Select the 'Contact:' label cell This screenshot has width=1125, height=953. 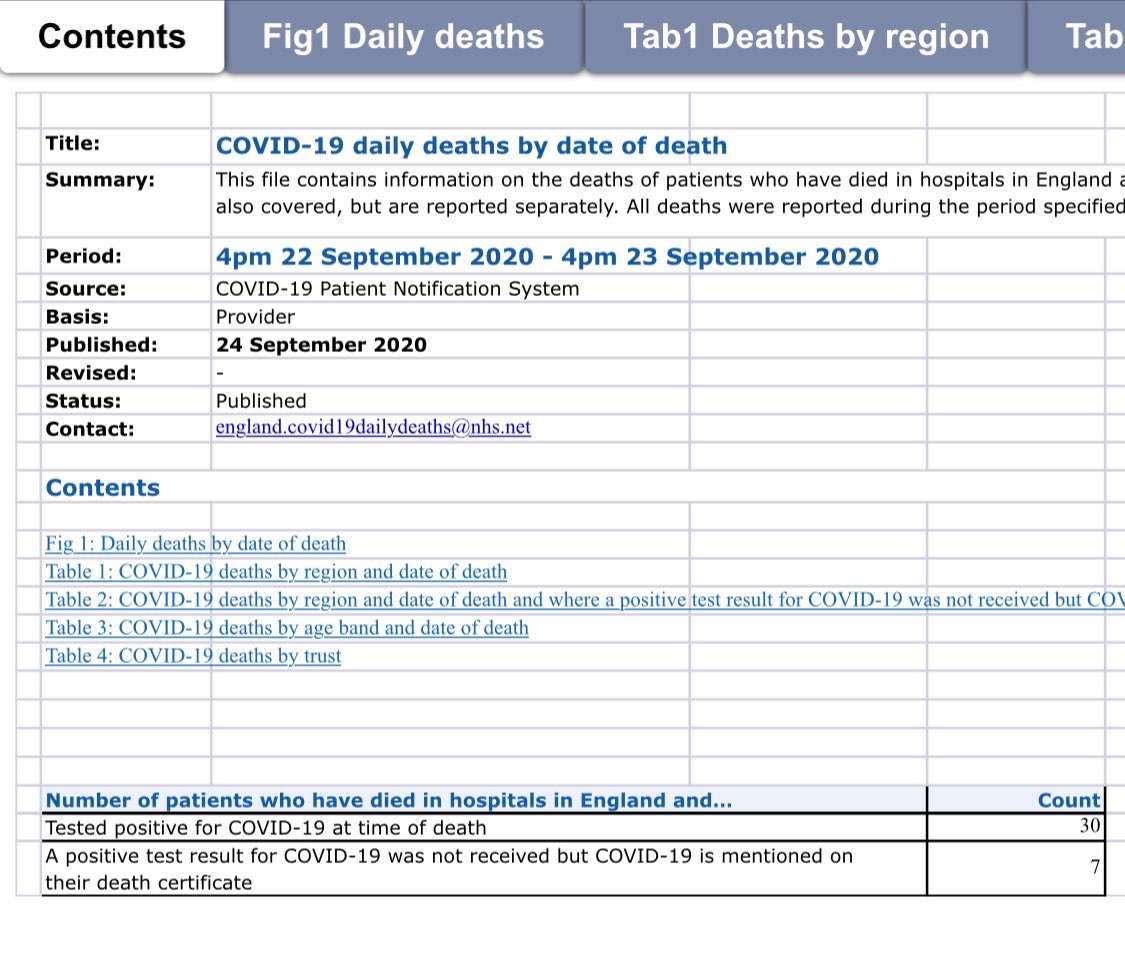pos(126,428)
